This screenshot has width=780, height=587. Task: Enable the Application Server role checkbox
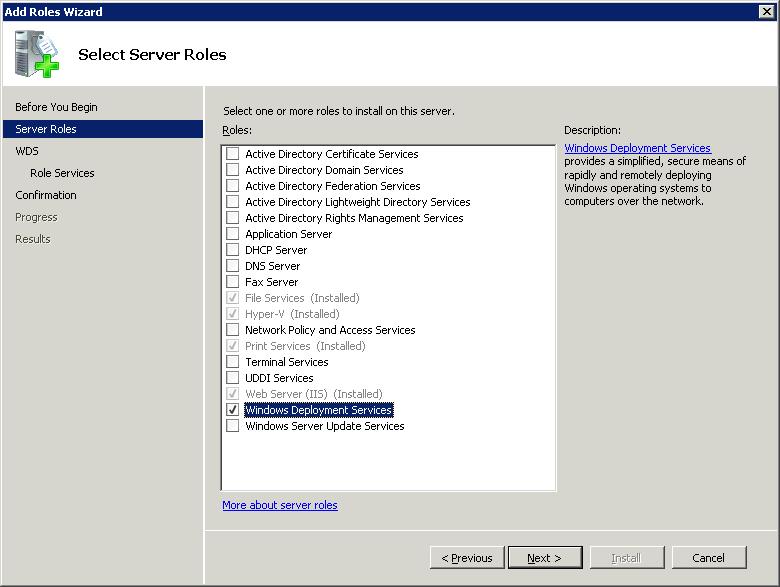pyautogui.click(x=232, y=234)
